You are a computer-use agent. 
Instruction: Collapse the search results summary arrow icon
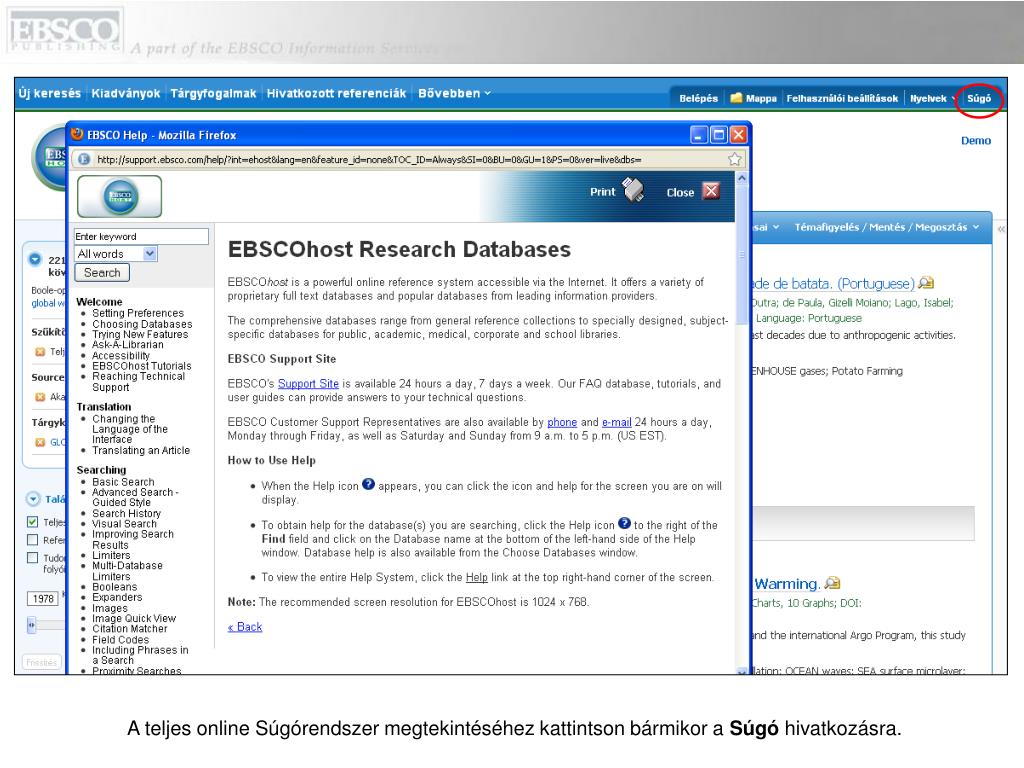pos(35,259)
